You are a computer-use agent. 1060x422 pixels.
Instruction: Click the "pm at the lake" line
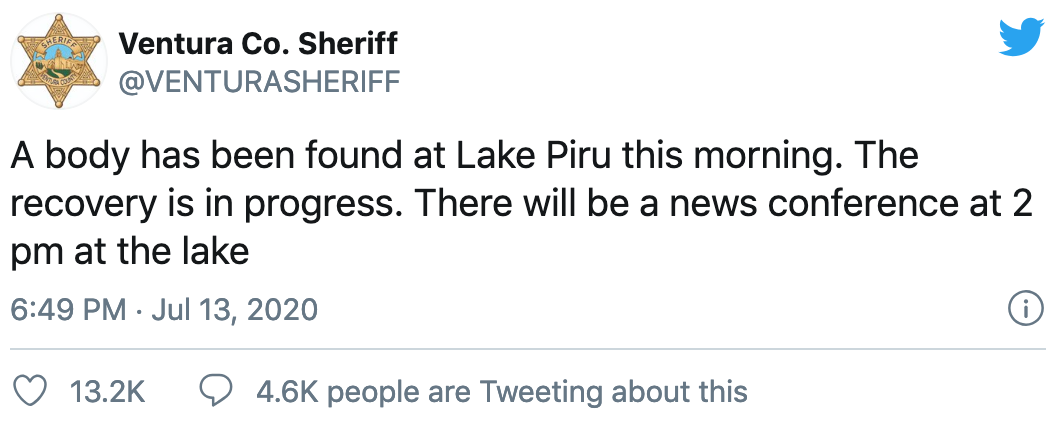coord(130,254)
